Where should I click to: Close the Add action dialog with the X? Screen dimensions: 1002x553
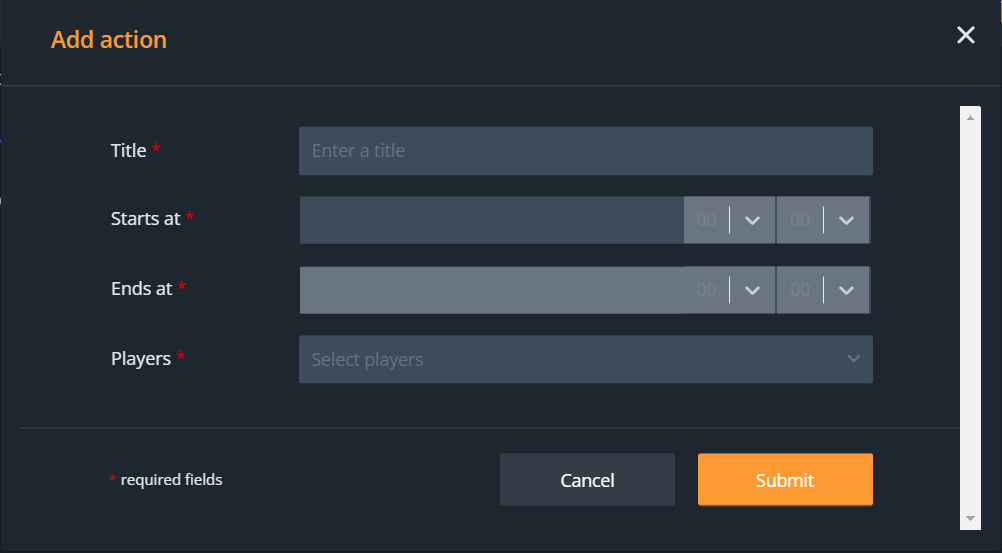click(x=965, y=36)
